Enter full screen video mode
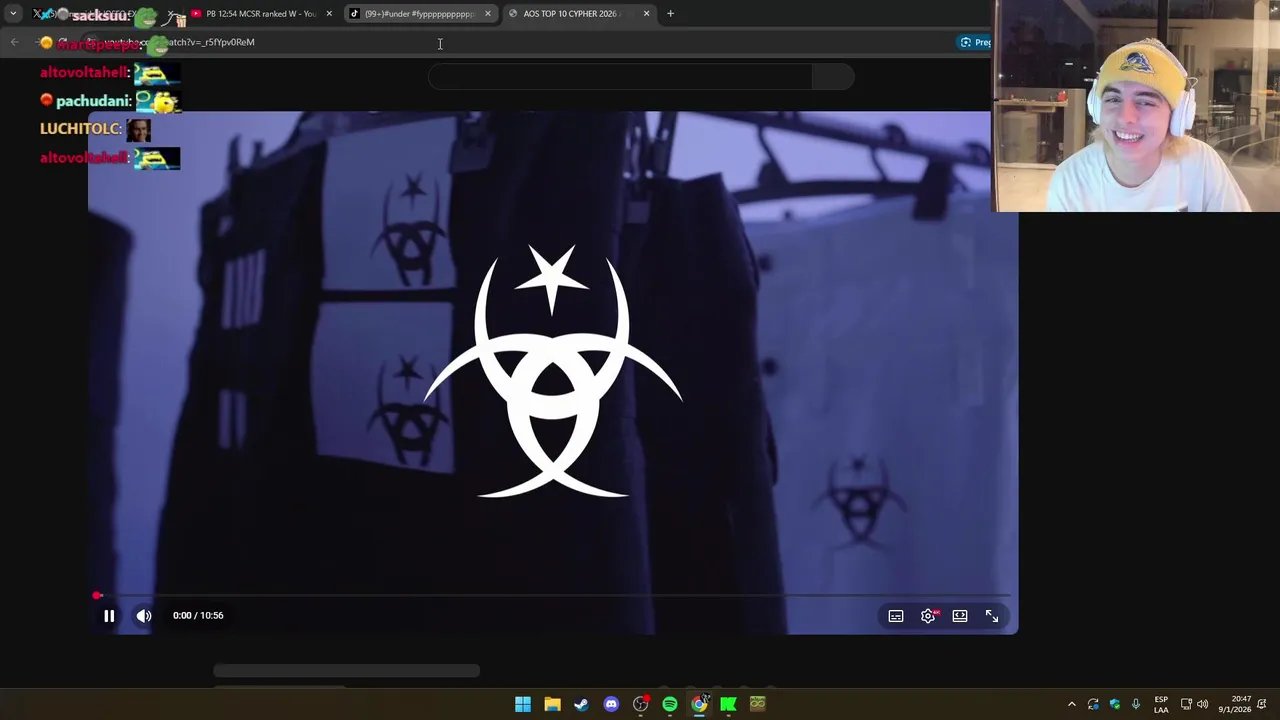 coord(992,616)
